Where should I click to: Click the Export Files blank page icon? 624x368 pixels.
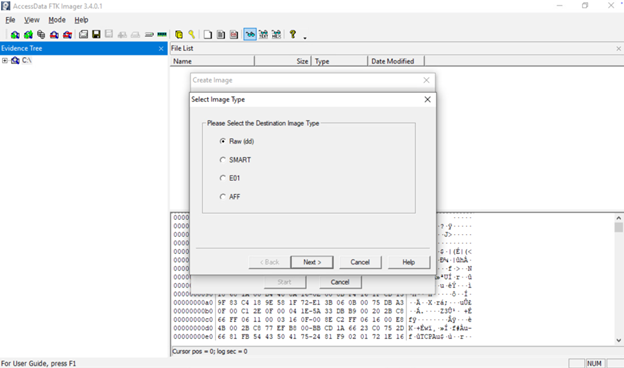coord(208,35)
